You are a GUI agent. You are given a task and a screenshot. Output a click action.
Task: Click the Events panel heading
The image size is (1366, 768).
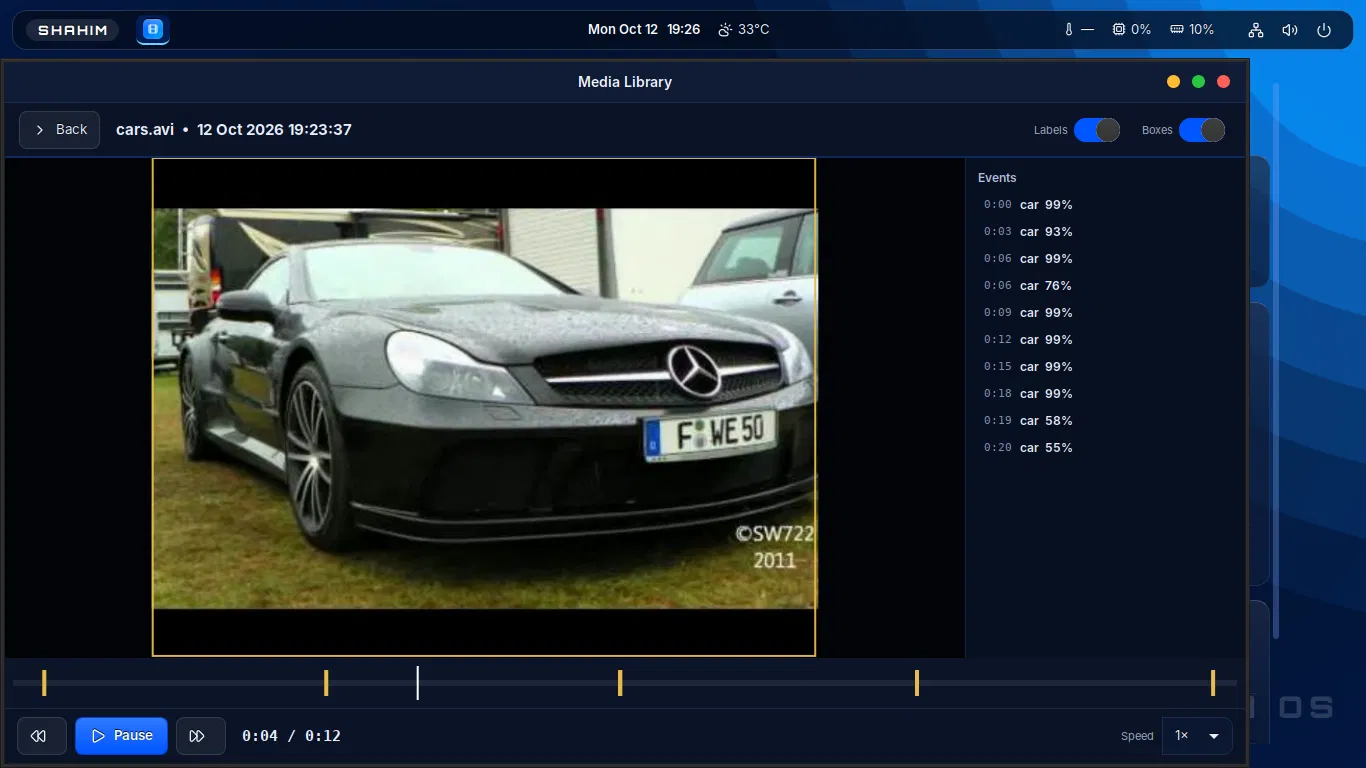coord(997,178)
